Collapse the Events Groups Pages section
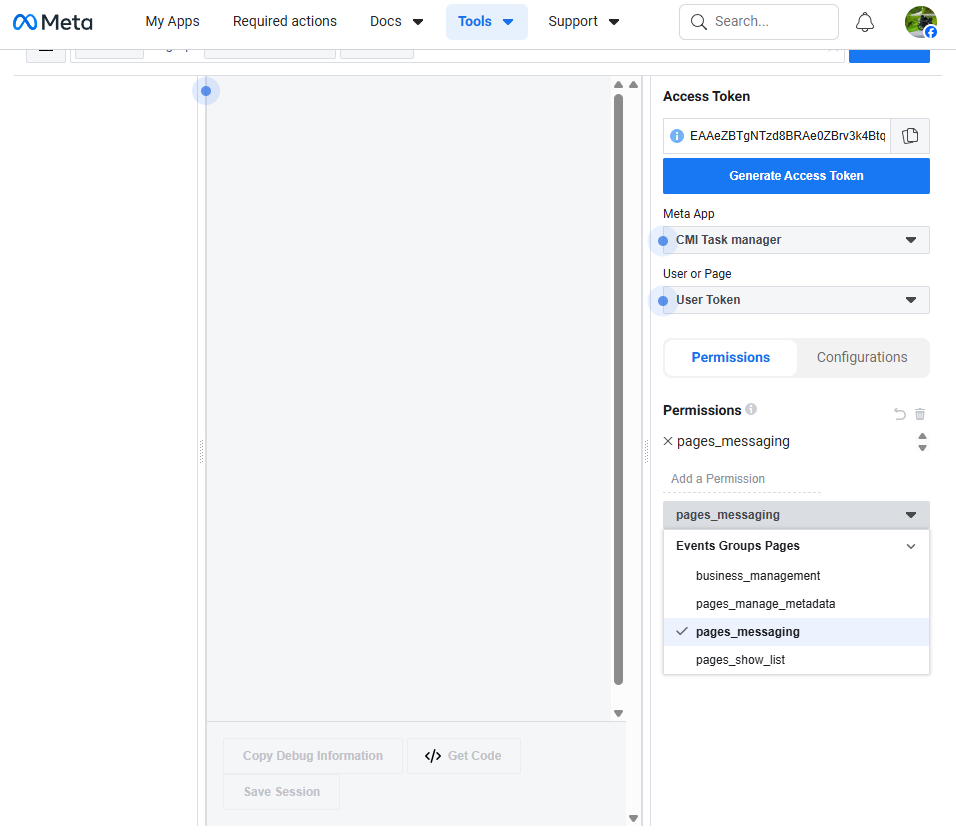This screenshot has height=838, width=956. 910,546
